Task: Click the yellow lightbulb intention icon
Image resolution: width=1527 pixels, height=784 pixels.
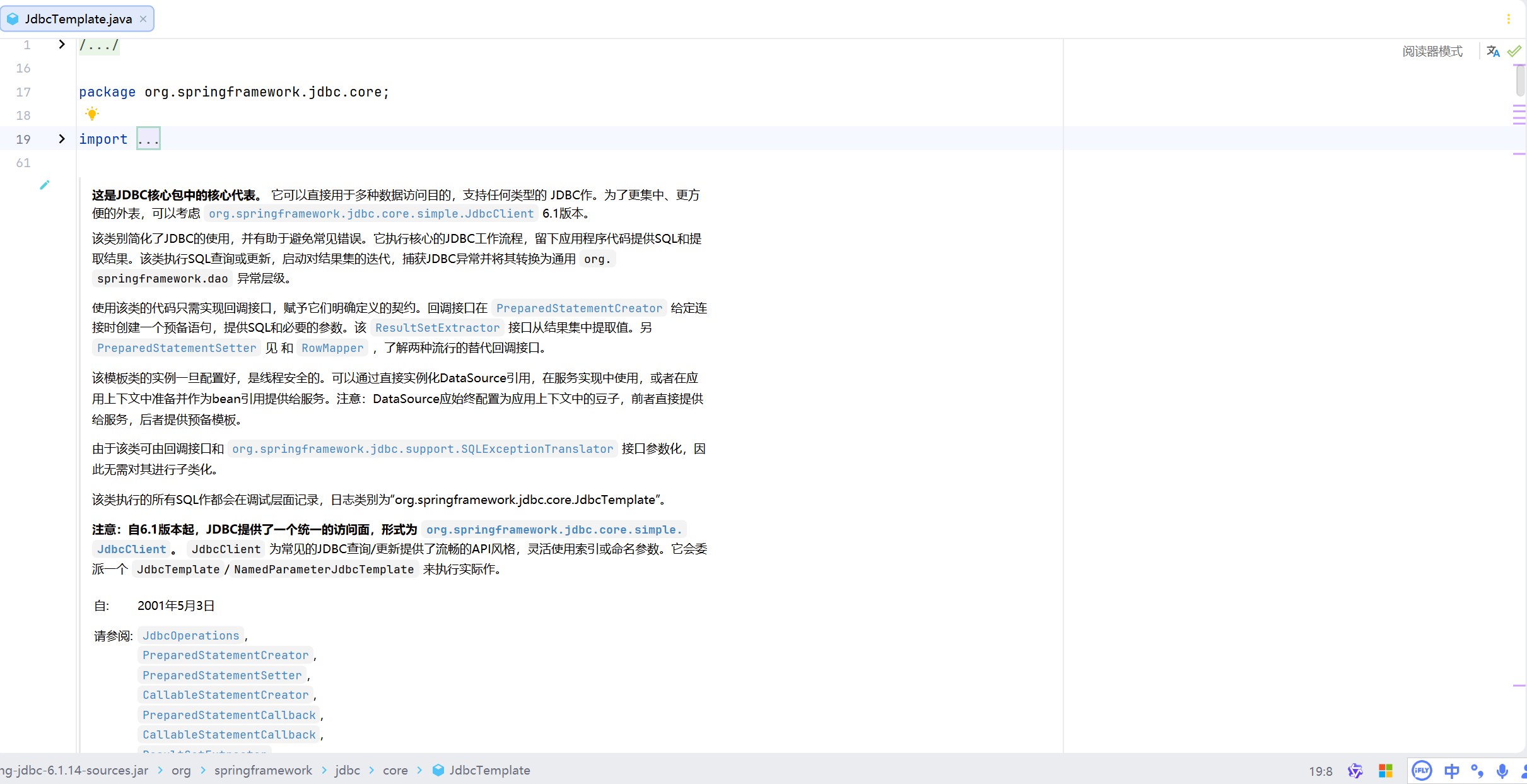Action: point(92,114)
